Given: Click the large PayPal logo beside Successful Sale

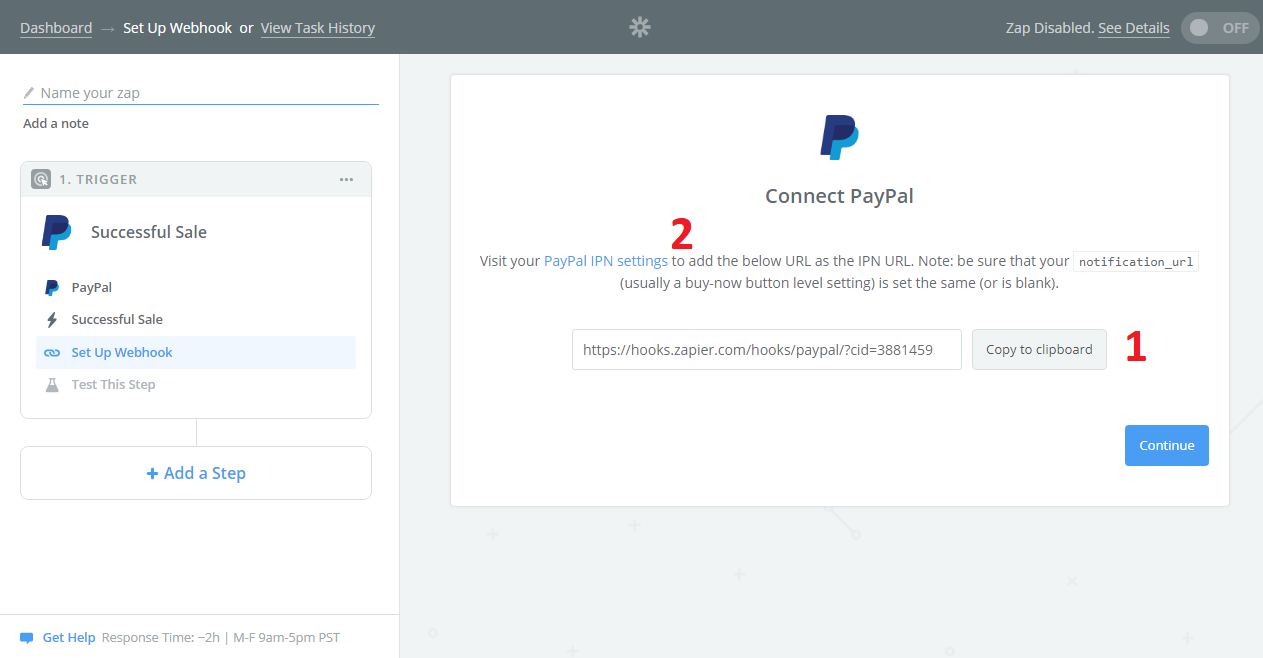Looking at the screenshot, I should (57, 232).
